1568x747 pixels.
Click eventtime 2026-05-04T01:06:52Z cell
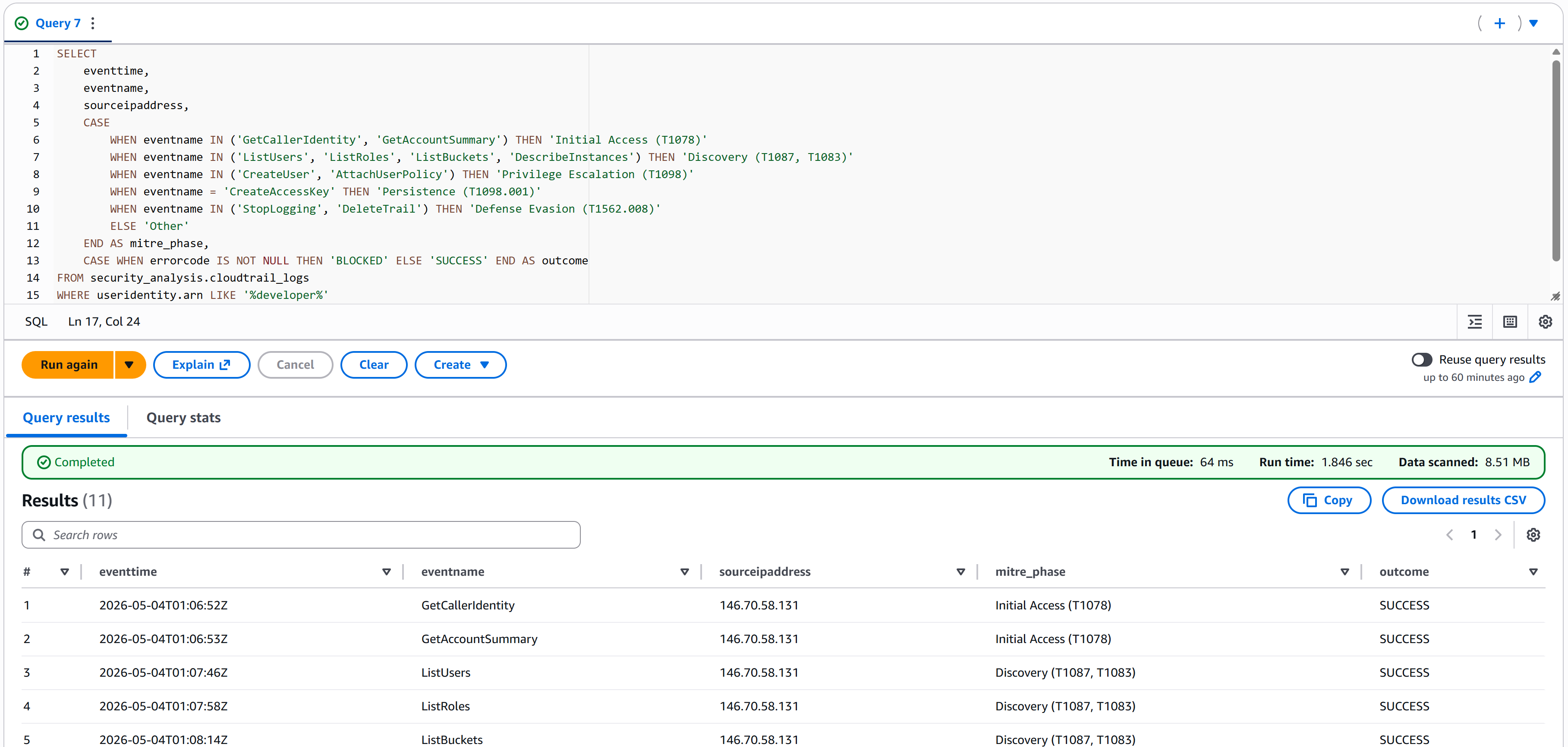pyautogui.click(x=163, y=605)
